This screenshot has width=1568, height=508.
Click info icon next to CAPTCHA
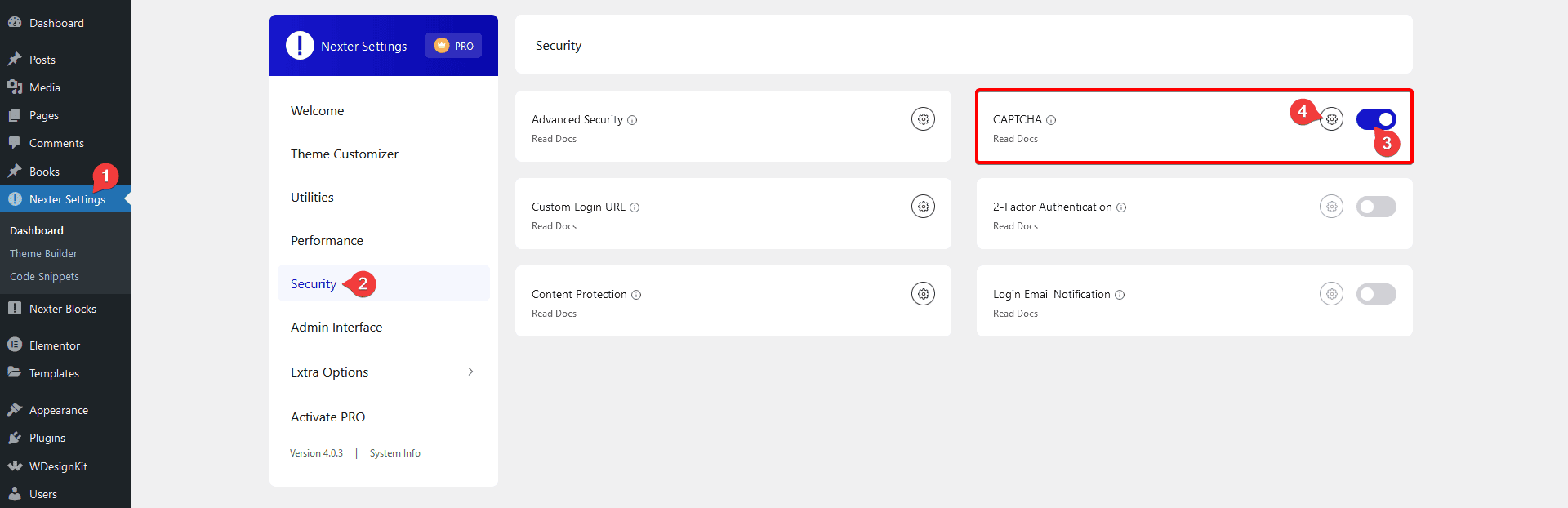(1051, 120)
